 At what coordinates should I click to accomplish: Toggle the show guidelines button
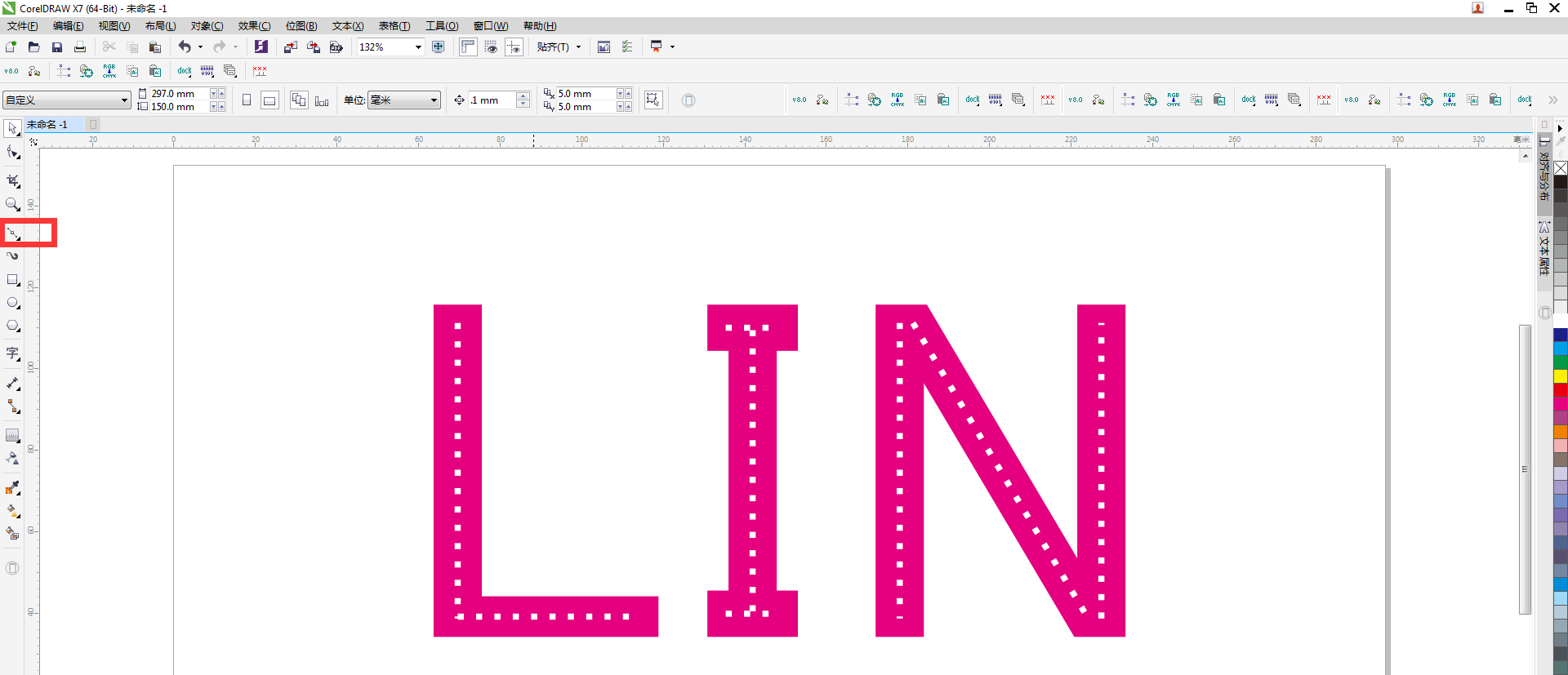[x=514, y=47]
